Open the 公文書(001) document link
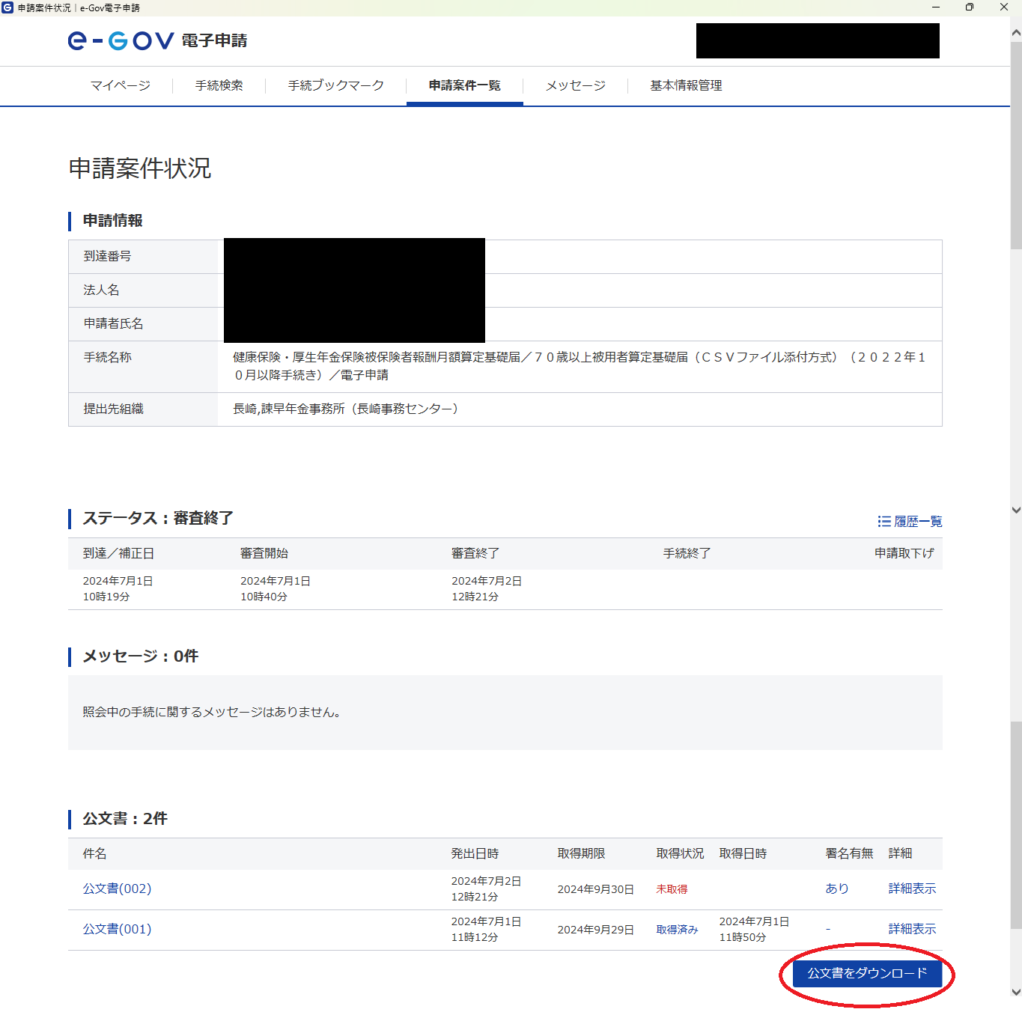 pos(117,929)
